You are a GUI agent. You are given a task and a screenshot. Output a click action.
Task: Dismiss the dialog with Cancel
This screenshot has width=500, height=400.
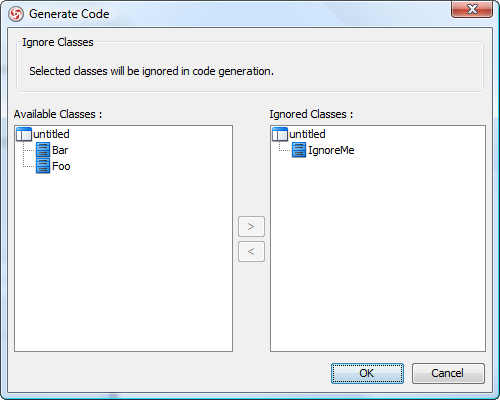coord(448,373)
